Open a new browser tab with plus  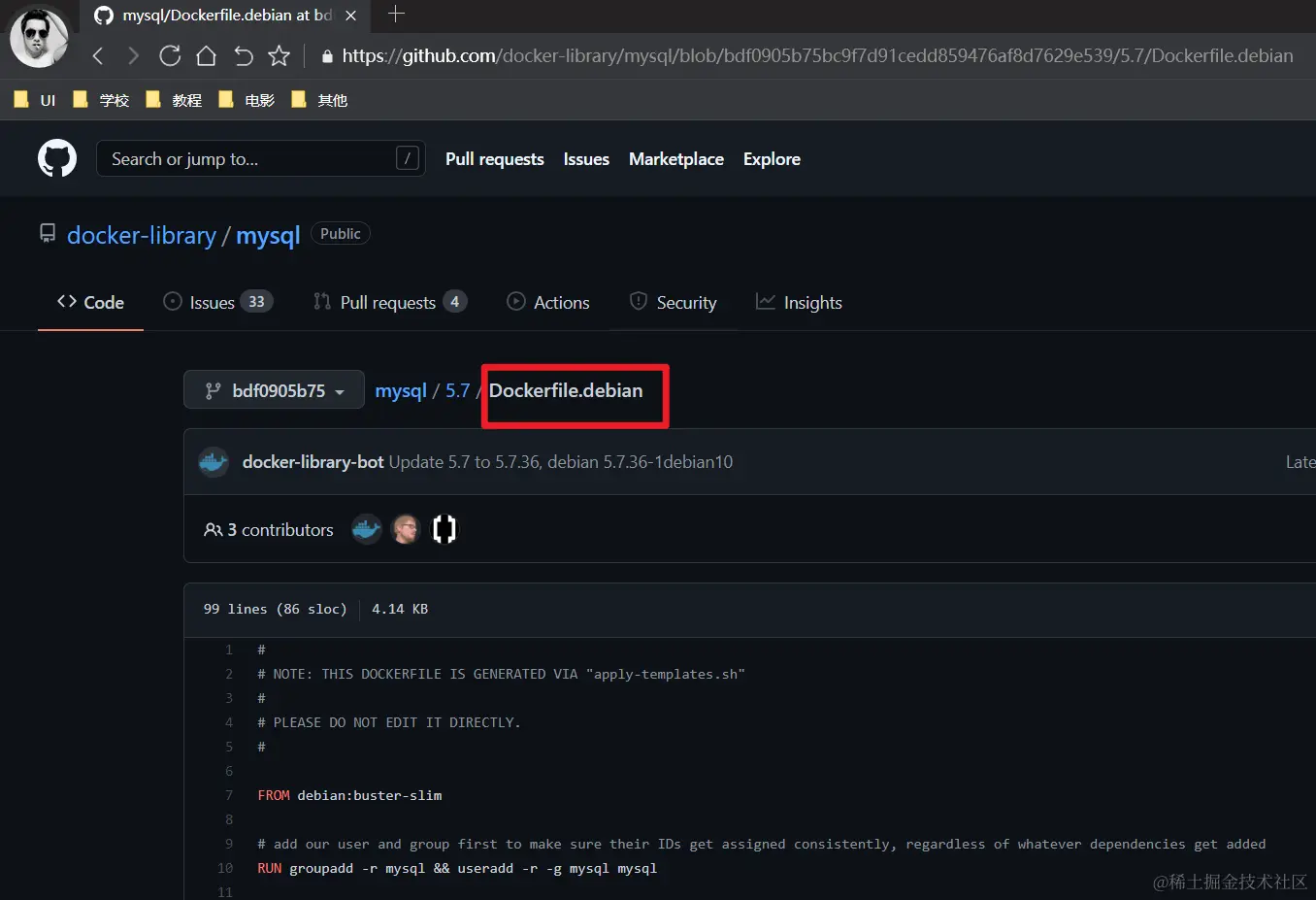pyautogui.click(x=396, y=15)
